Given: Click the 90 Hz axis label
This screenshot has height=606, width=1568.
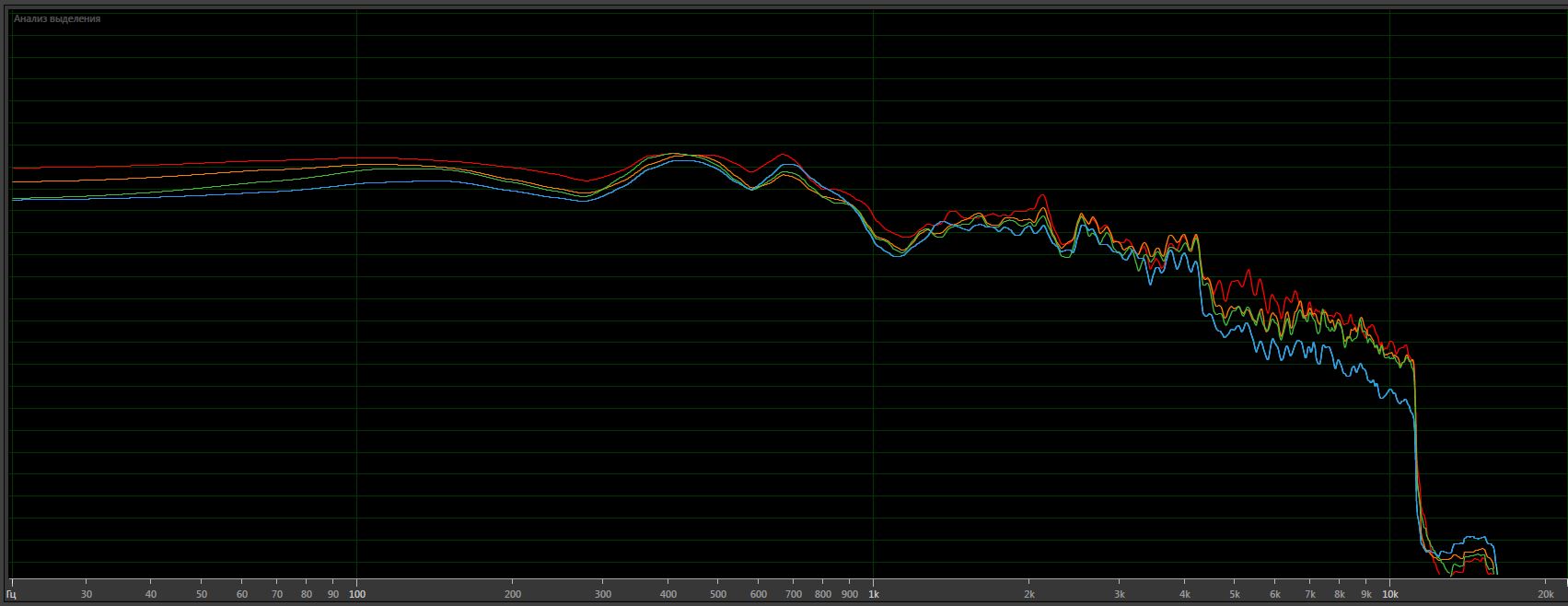Looking at the screenshot, I should [333, 594].
